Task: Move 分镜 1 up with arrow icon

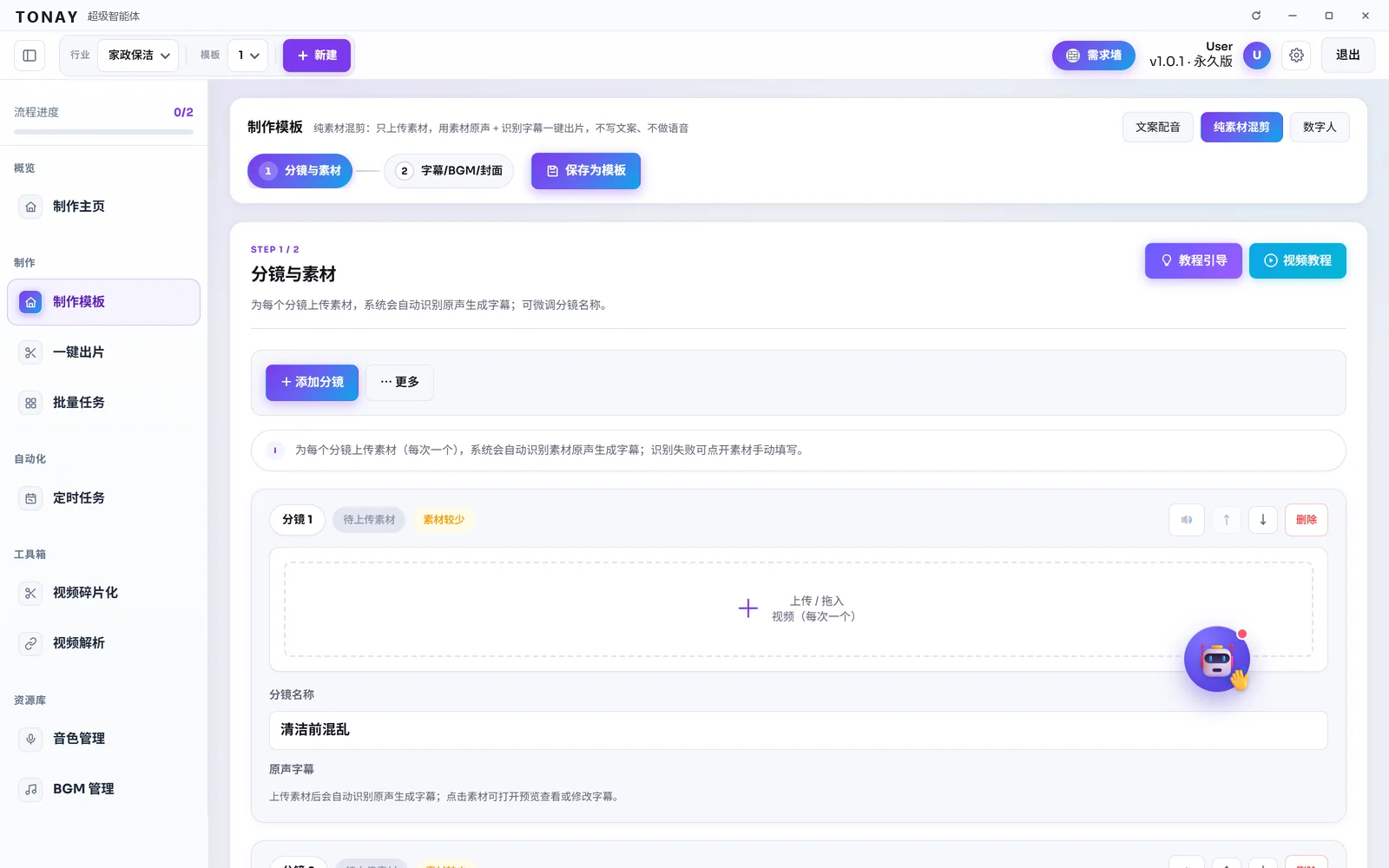Action: (x=1227, y=520)
